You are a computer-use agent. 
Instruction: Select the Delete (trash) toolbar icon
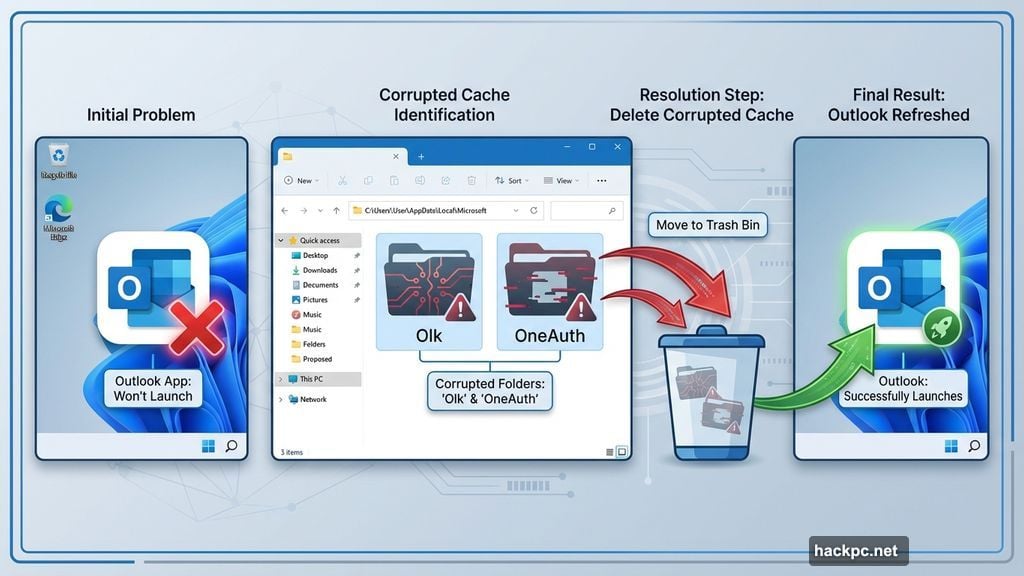(471, 181)
